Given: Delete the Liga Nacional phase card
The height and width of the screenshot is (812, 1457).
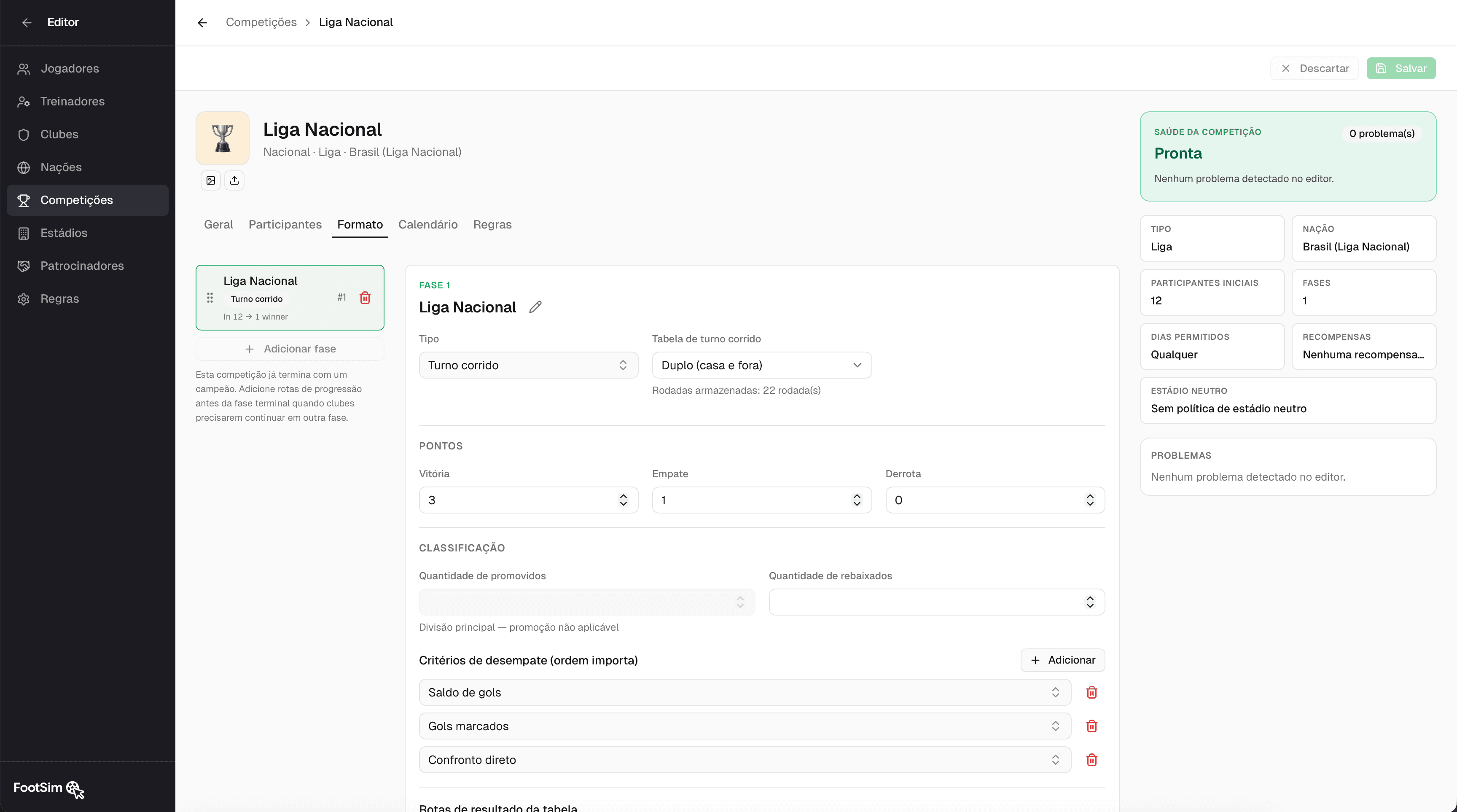Looking at the screenshot, I should click(x=365, y=297).
